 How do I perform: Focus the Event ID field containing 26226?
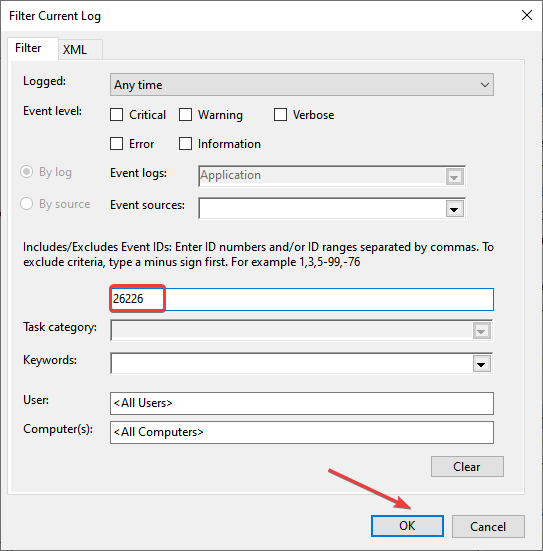(302, 299)
